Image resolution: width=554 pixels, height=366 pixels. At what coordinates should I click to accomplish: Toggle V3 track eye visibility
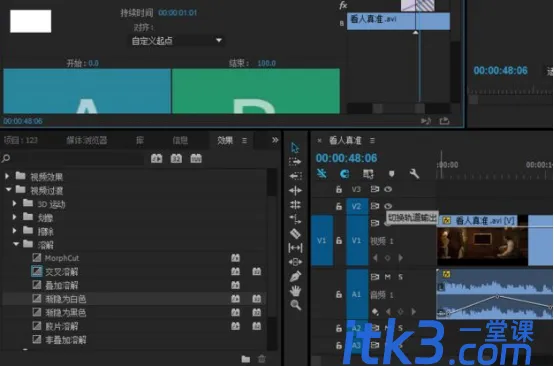(388, 189)
